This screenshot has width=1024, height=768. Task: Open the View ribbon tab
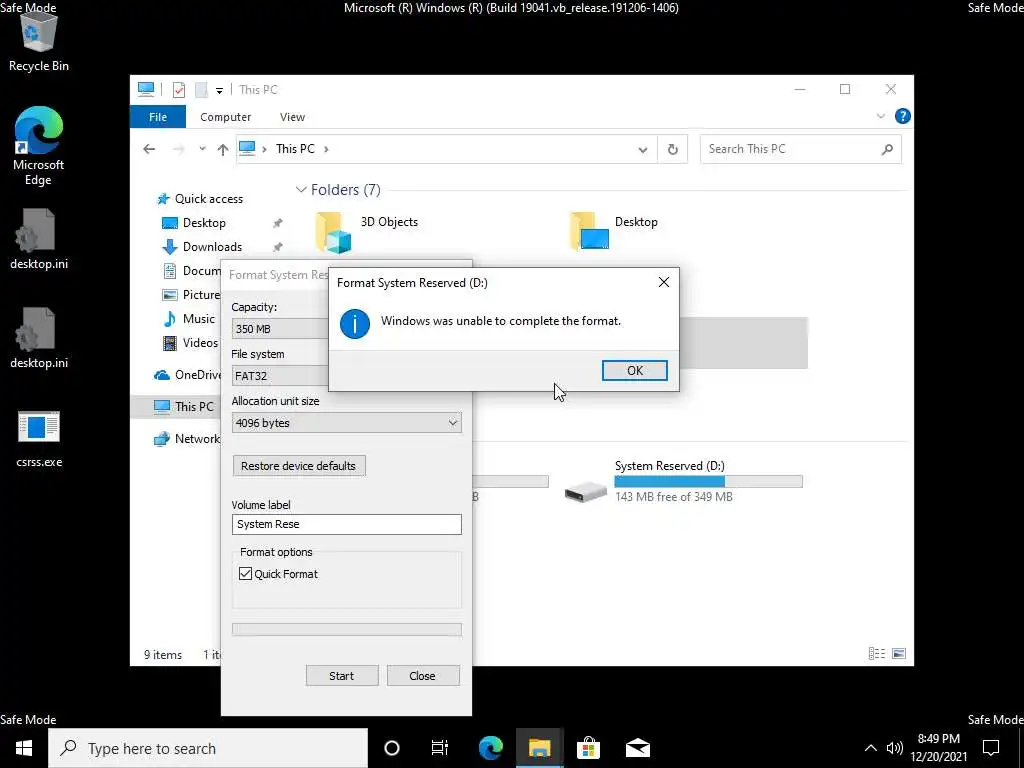point(292,117)
